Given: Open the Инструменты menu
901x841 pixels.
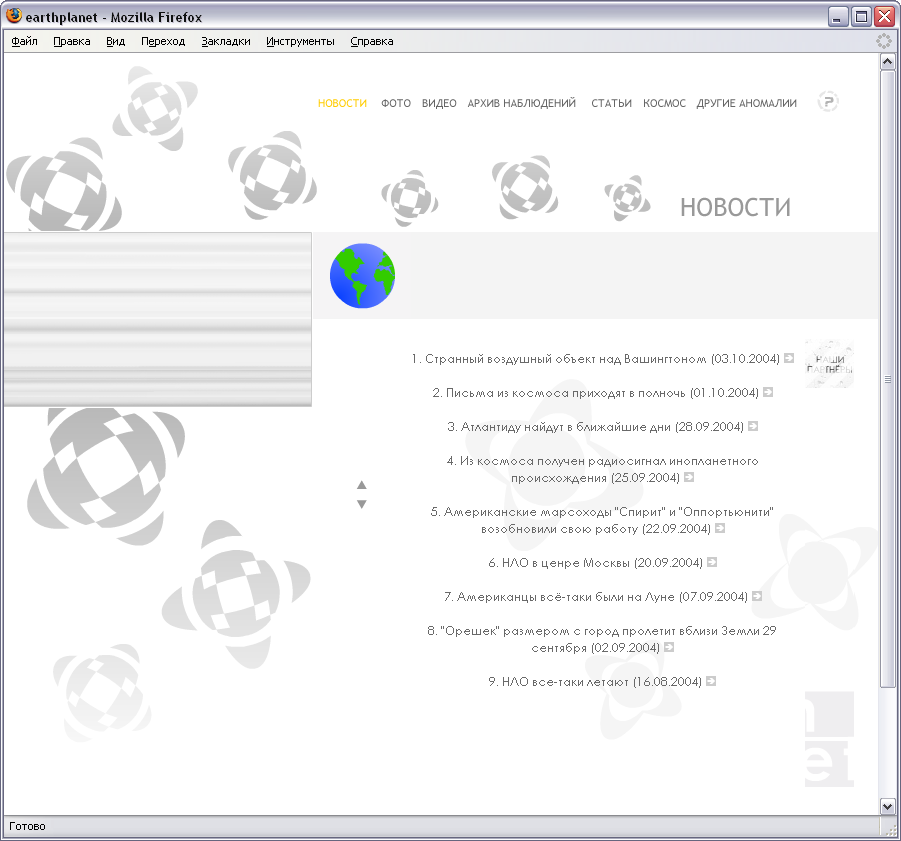Looking at the screenshot, I should point(300,41).
